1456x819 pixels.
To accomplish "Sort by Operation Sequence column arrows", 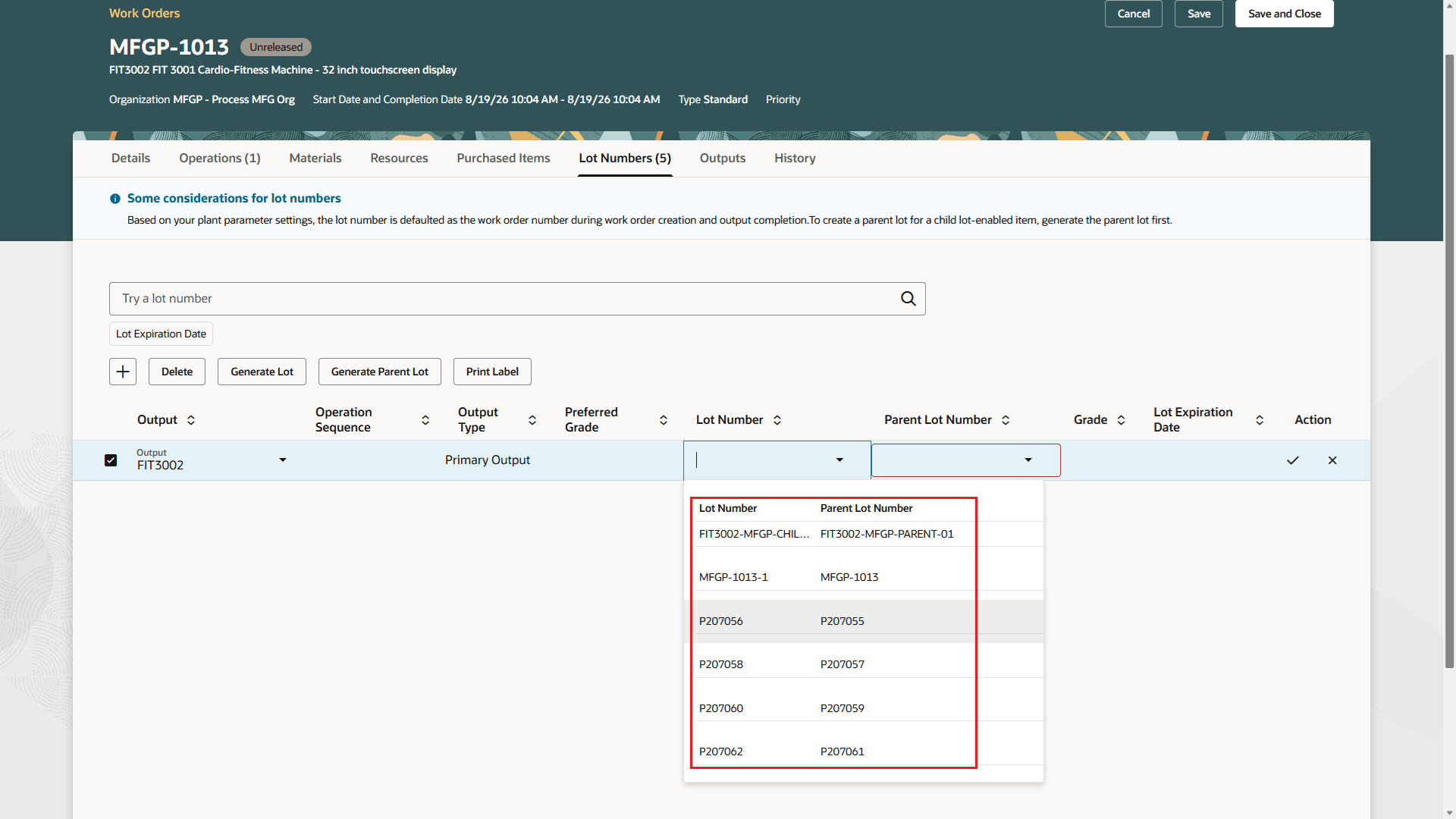I will pyautogui.click(x=425, y=420).
